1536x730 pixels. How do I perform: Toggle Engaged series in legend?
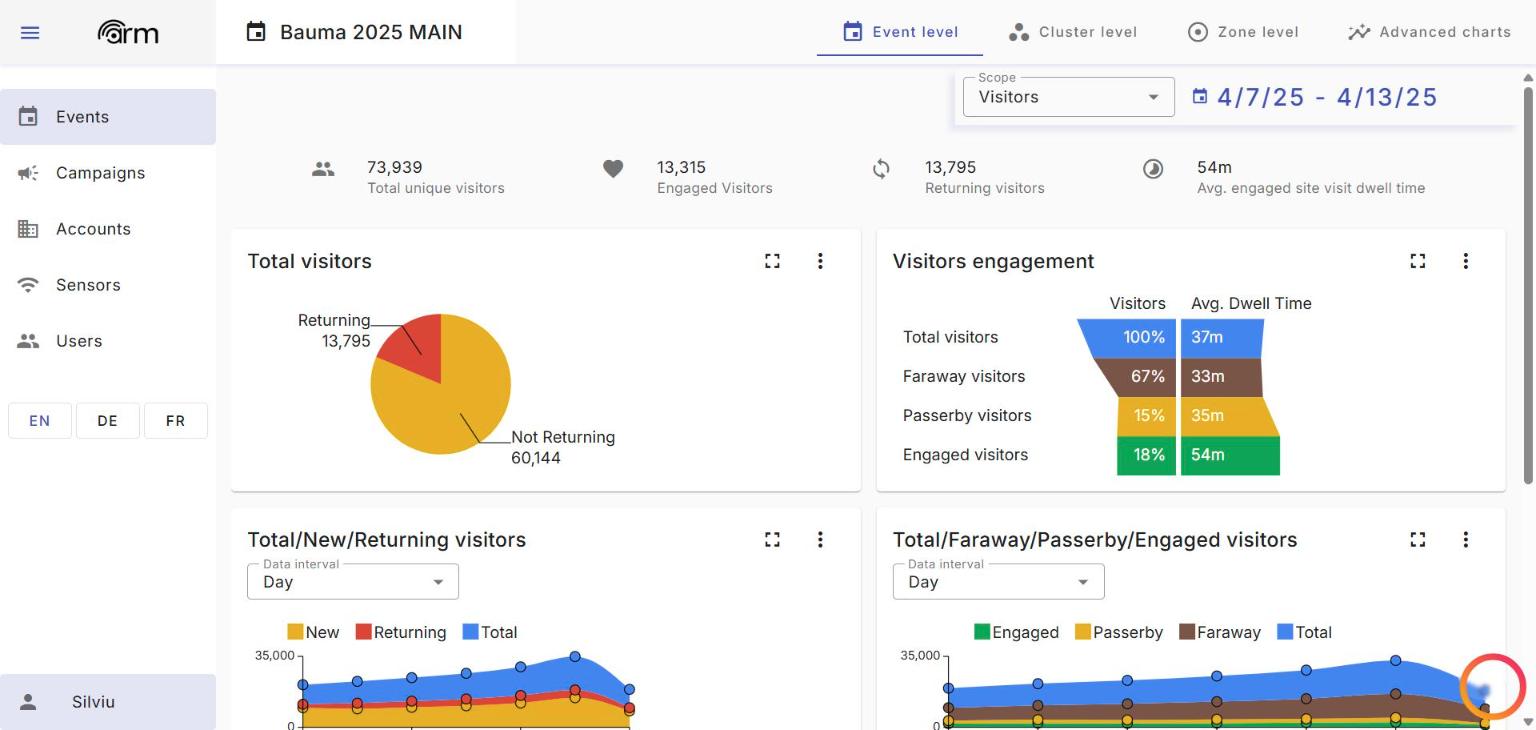[1017, 632]
